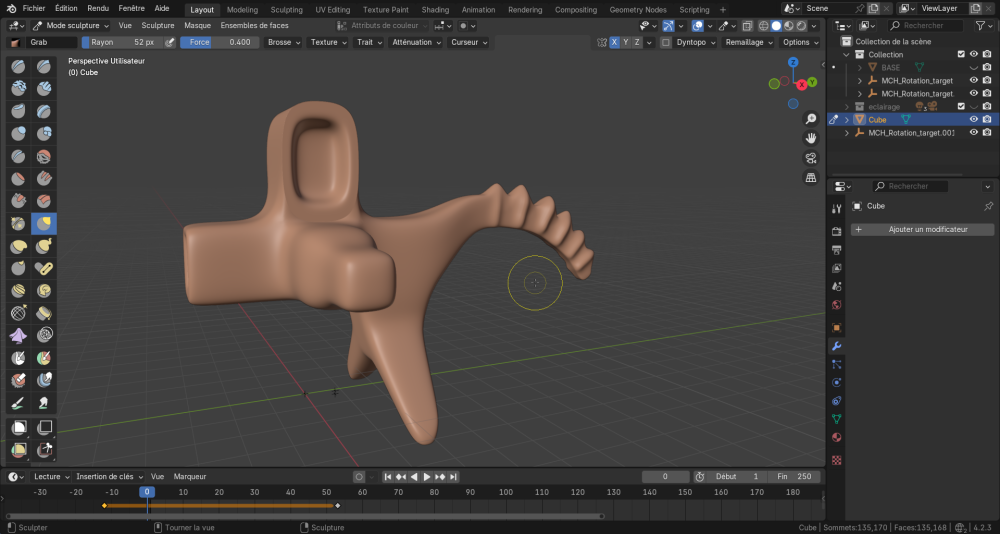This screenshot has width=1000, height=534.
Task: Uncheck the Collection exclude checkbox
Action: pyautogui.click(x=961, y=55)
